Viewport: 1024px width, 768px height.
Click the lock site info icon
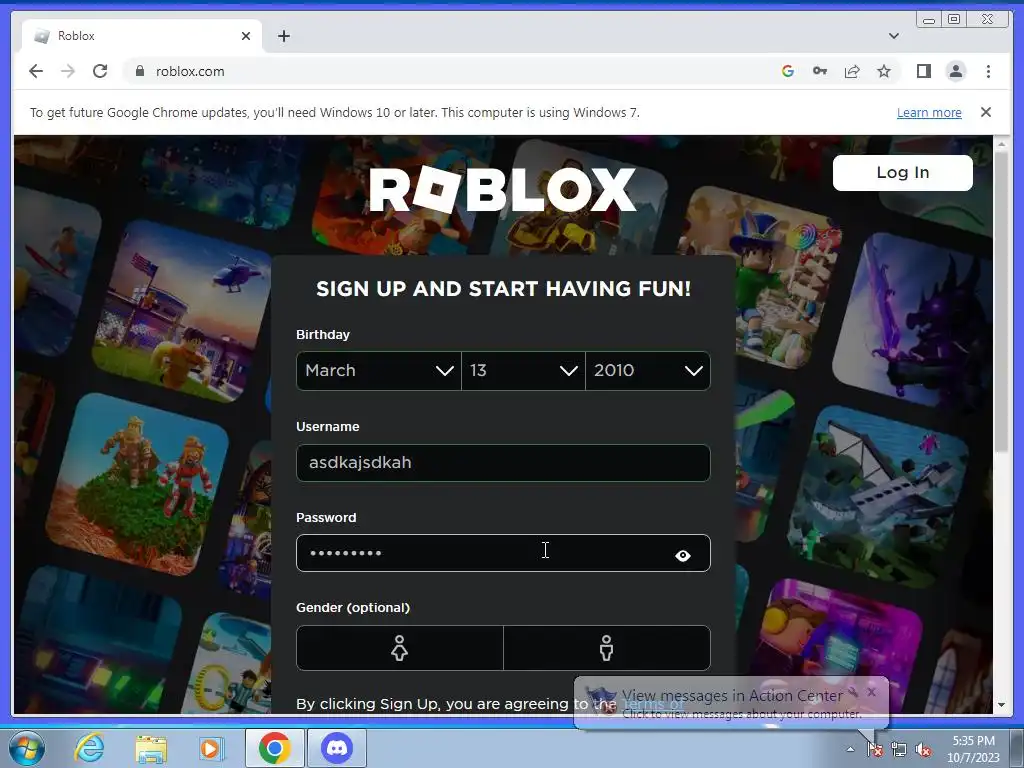coord(139,71)
